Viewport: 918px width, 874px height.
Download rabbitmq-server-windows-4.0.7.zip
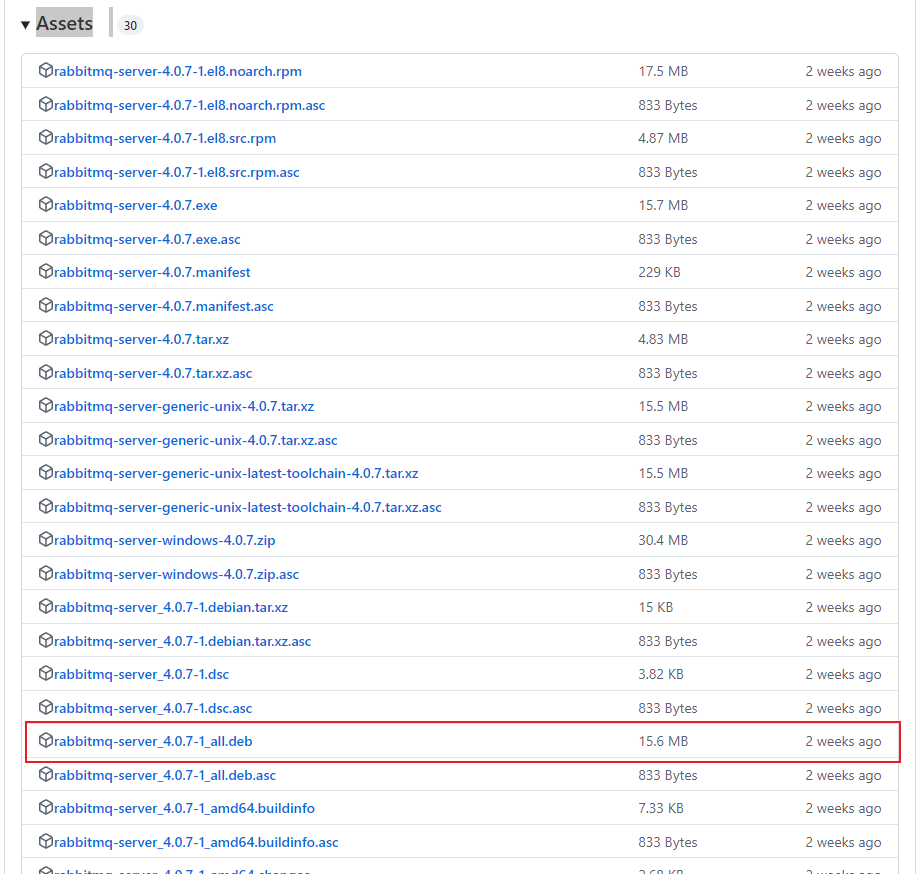click(x=165, y=540)
